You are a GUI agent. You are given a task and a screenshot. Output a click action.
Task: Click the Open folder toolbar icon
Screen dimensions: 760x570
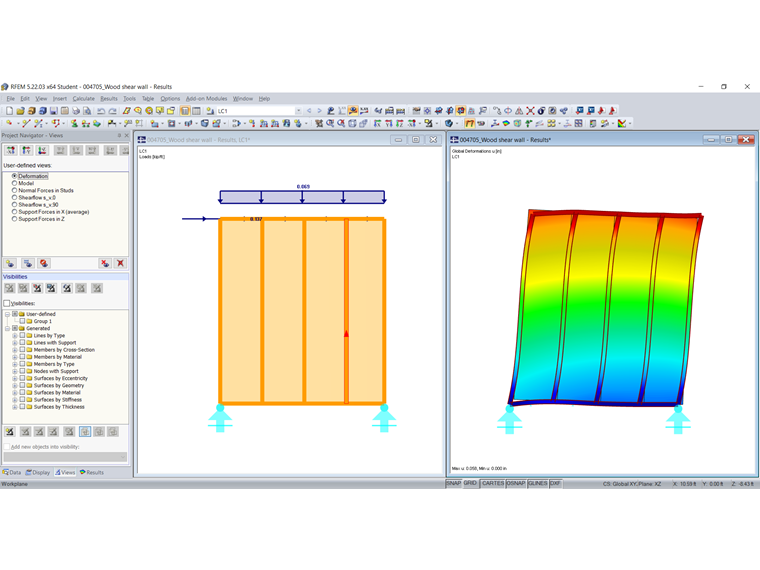[x=20, y=111]
